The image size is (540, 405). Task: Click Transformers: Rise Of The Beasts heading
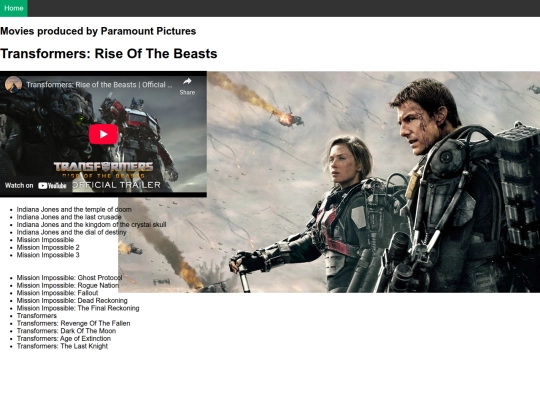click(108, 54)
